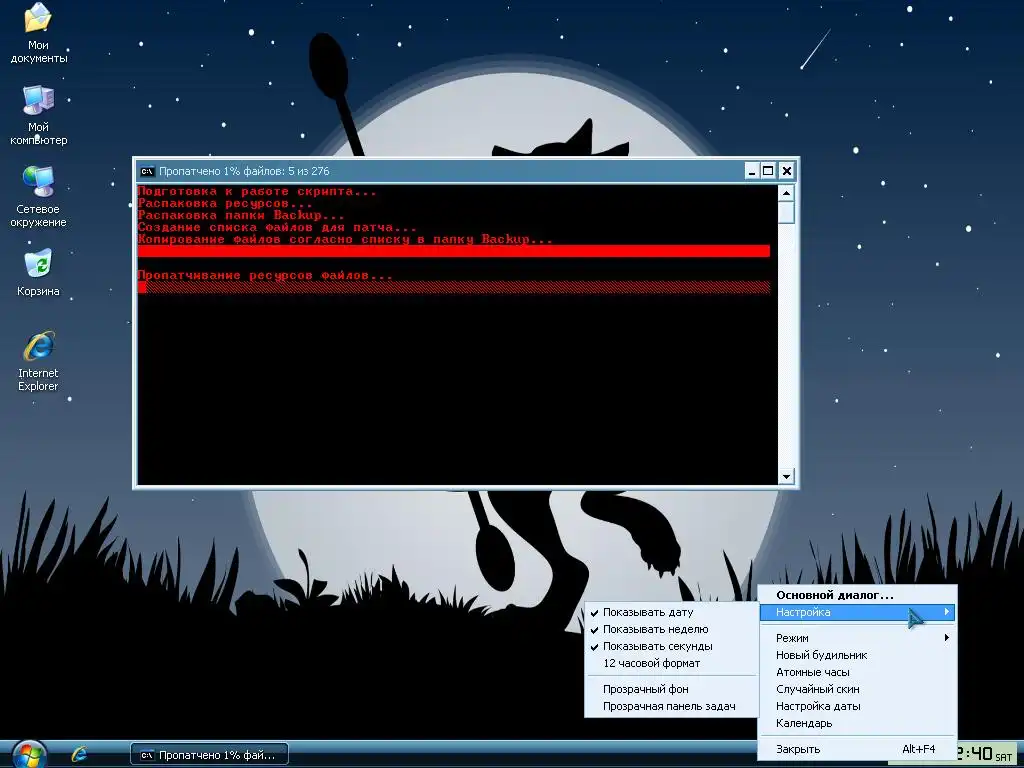This screenshot has width=1024, height=768.
Task: Choose Атомные часы from the menu
Action: click(x=857, y=672)
